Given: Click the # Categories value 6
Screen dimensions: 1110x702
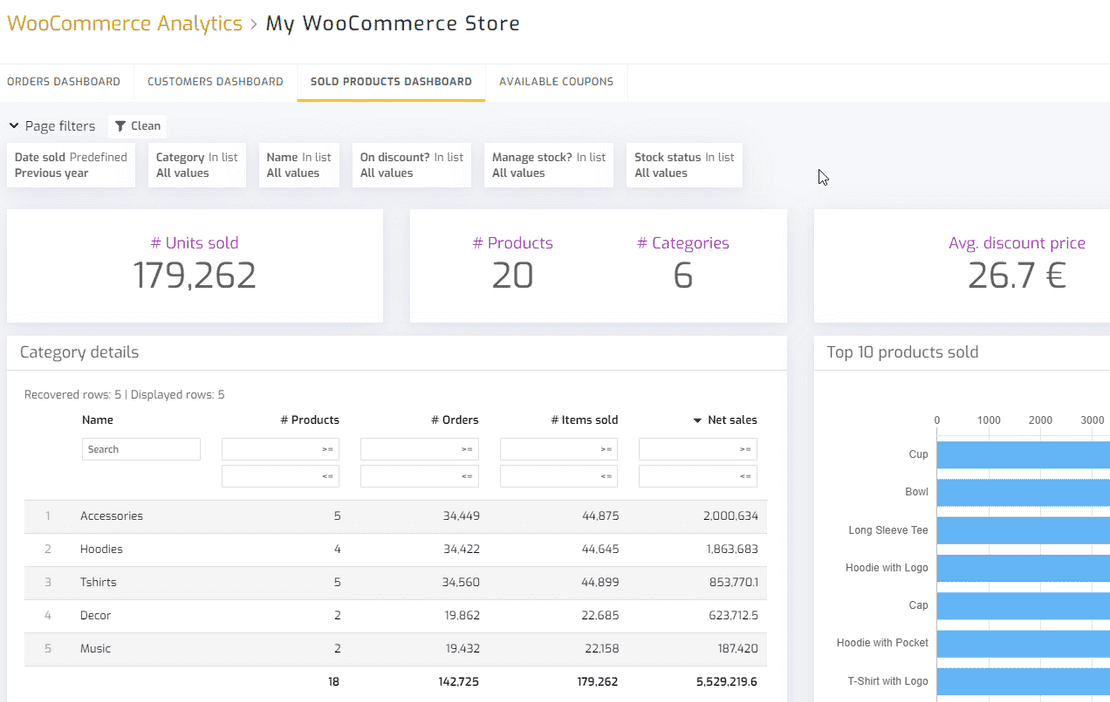Looking at the screenshot, I should [x=682, y=276].
